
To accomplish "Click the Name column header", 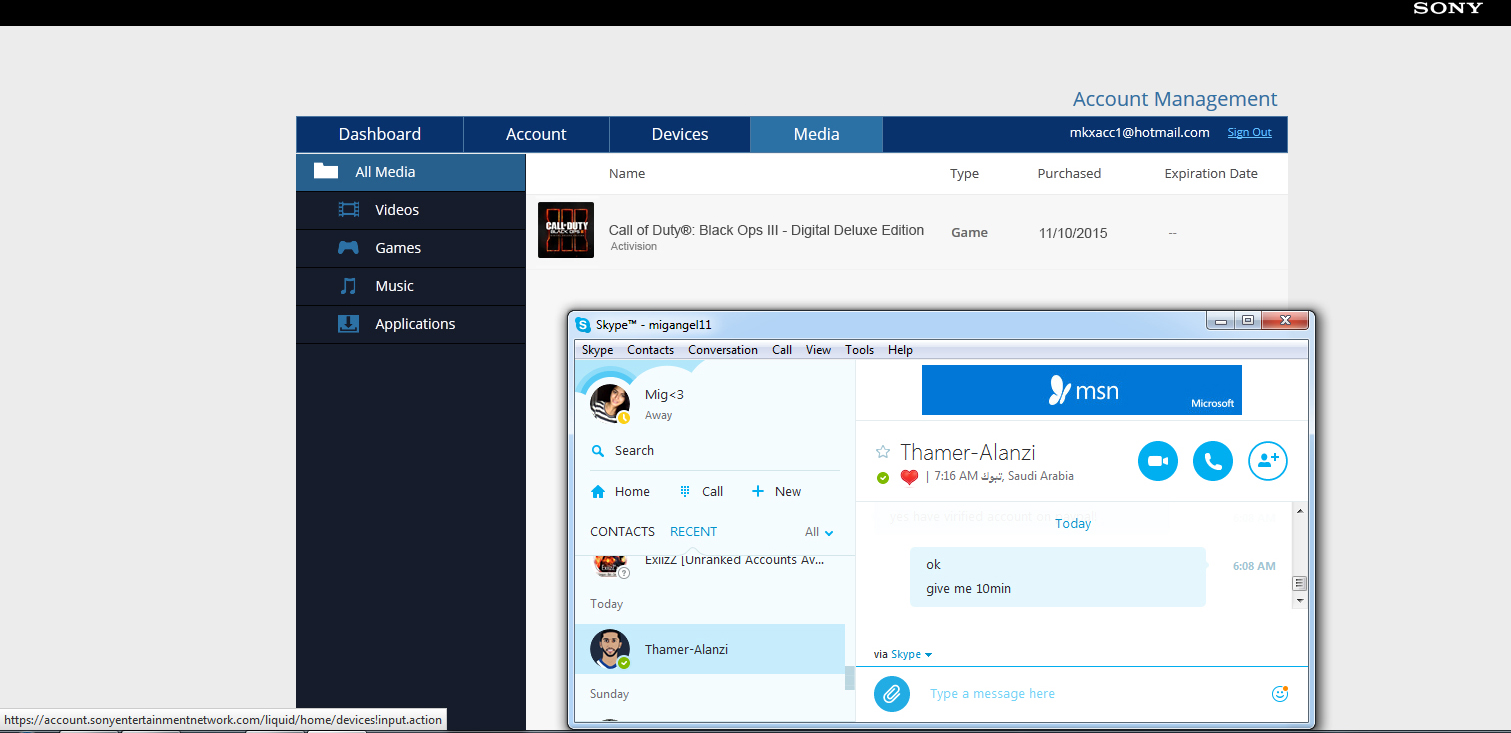I will coord(627,173).
